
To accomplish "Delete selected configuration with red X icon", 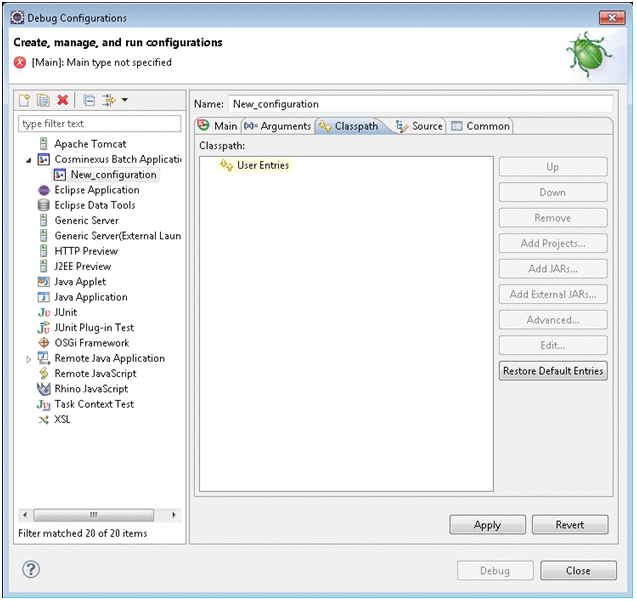I will 63,100.
